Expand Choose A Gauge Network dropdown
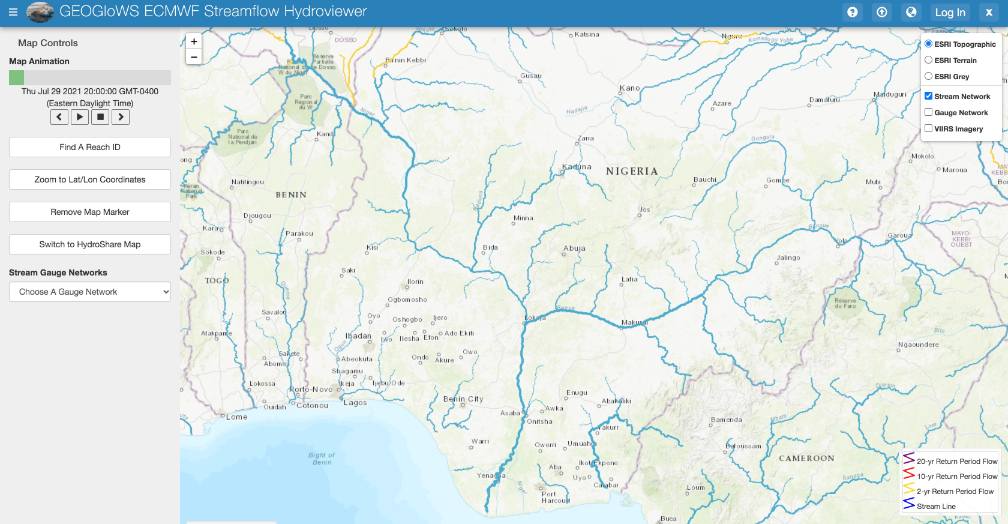This screenshot has height=524, width=1008. (x=90, y=292)
